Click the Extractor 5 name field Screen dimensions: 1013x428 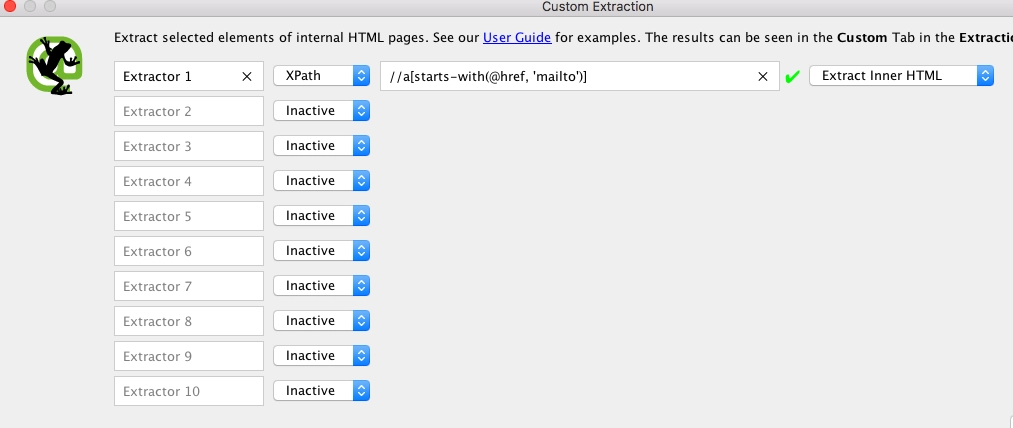pos(189,216)
